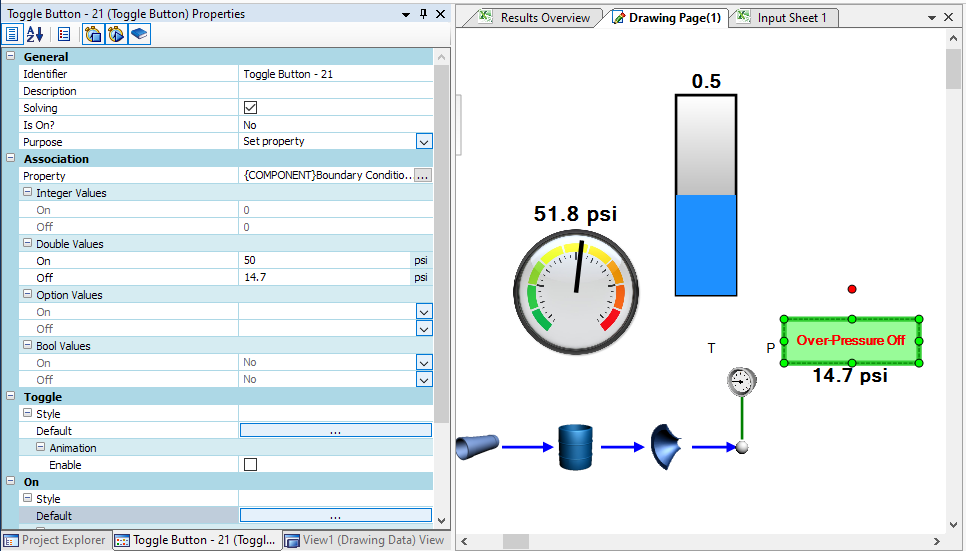
Task: Open Toggle Default style ellipsis button
Action: [335, 431]
